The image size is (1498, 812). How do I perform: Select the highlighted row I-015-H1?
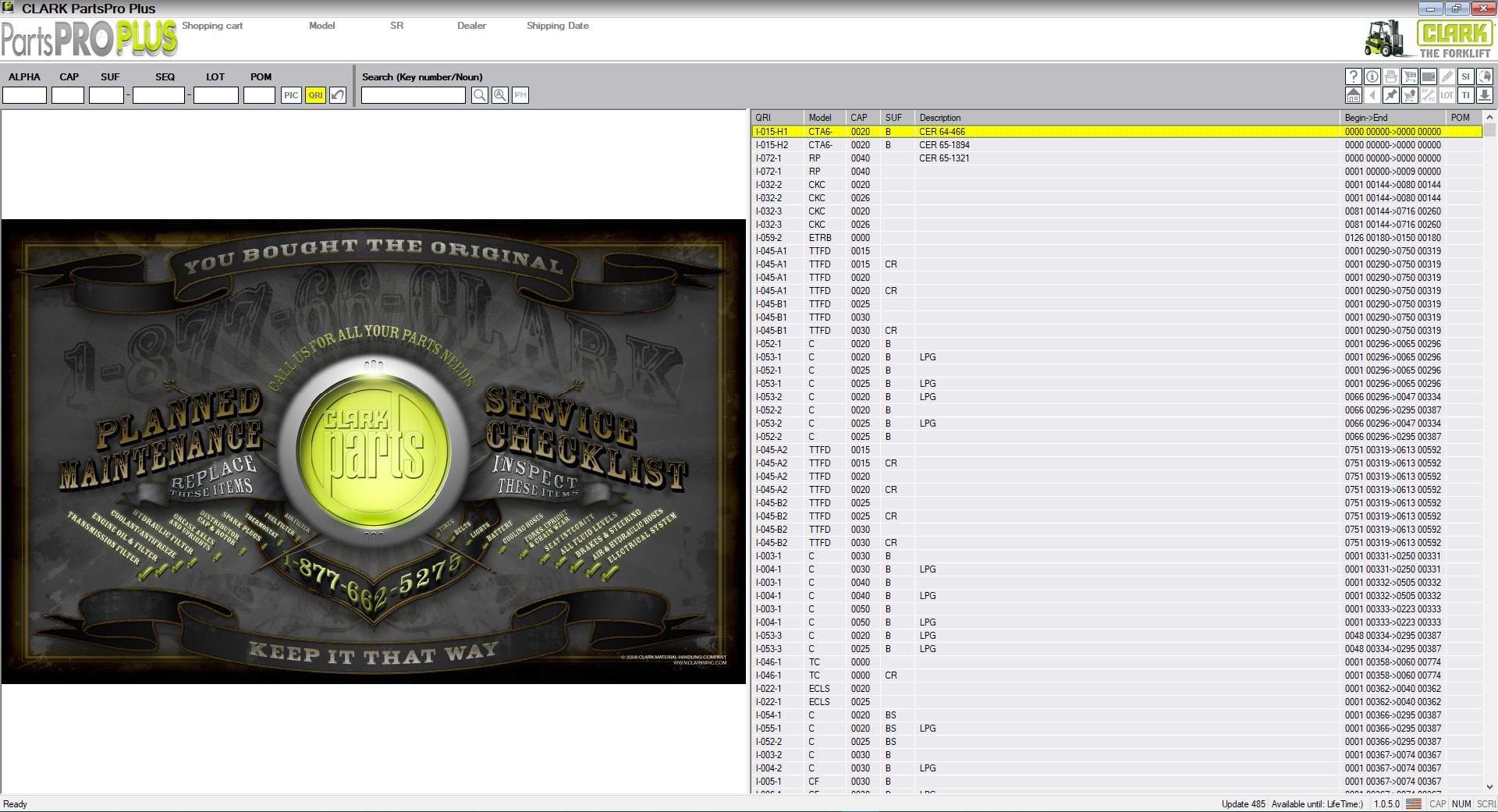1116,132
